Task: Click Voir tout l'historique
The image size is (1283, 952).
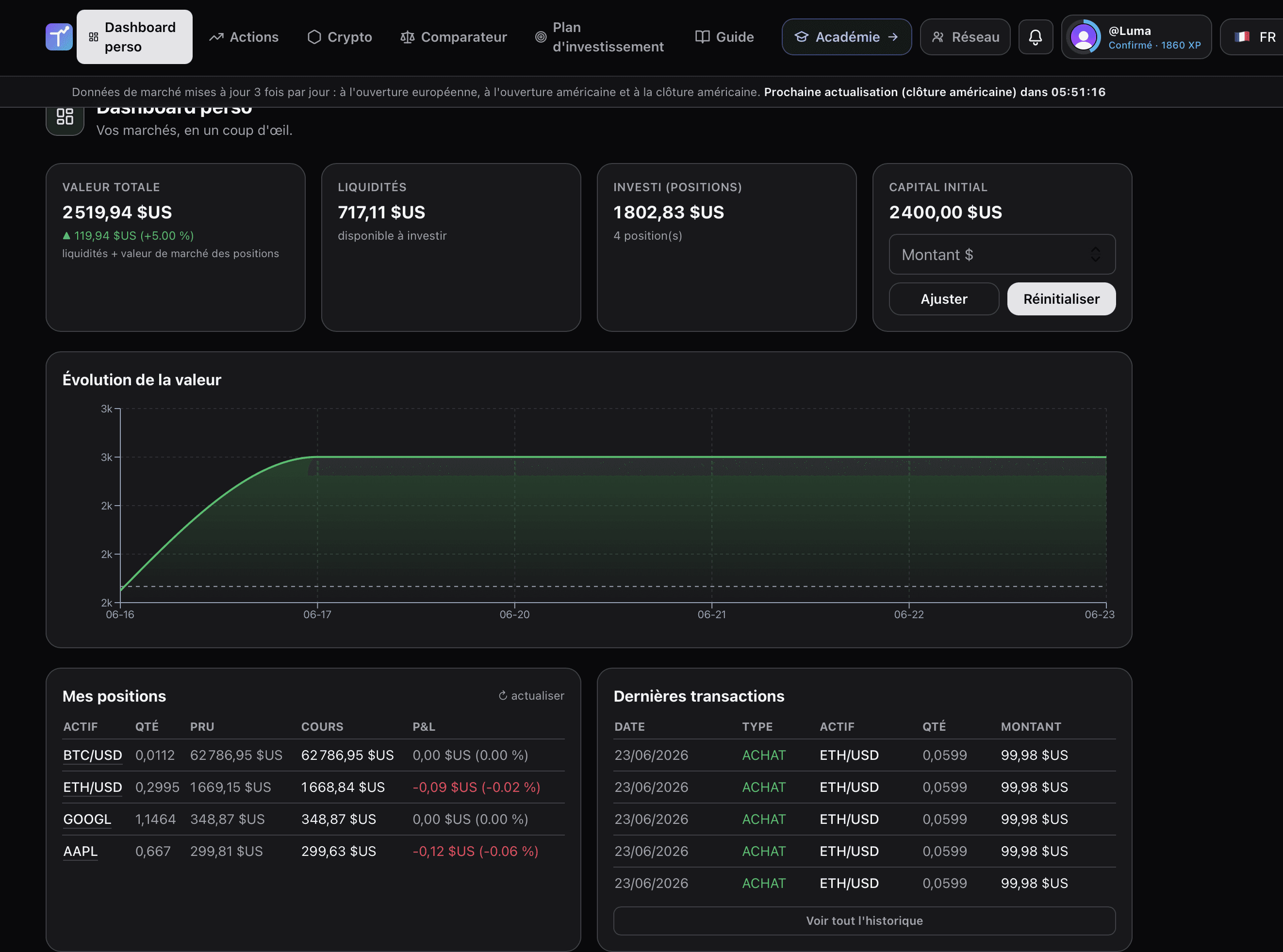Action: [x=864, y=920]
